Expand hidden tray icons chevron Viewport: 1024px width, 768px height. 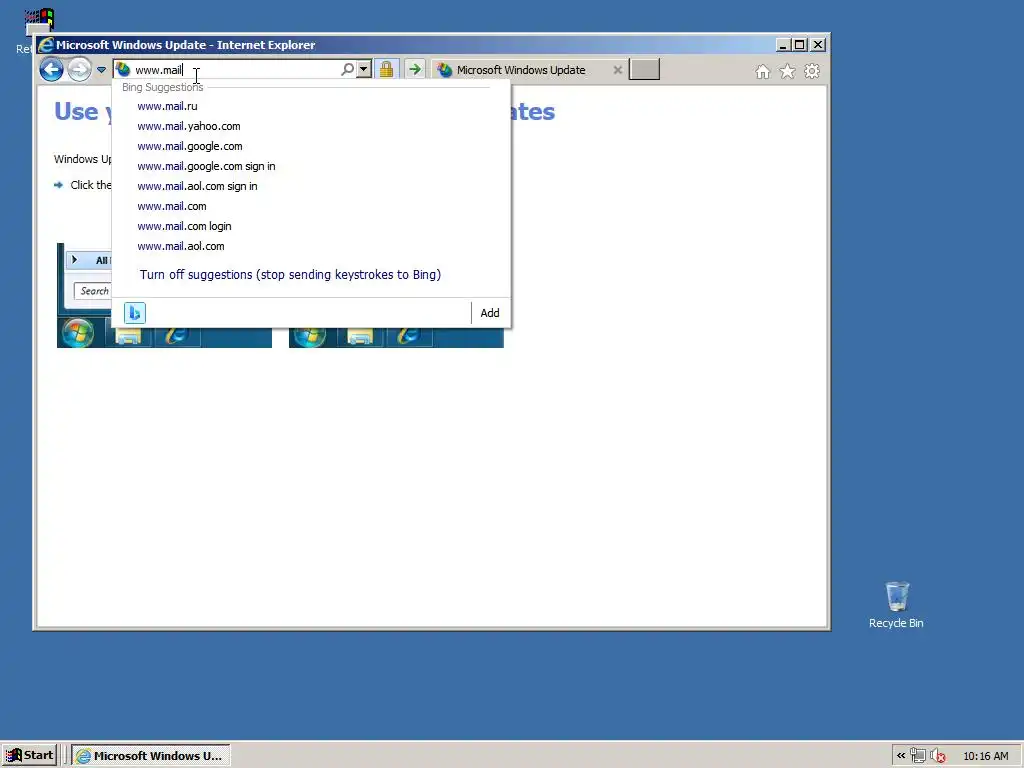[x=901, y=756]
